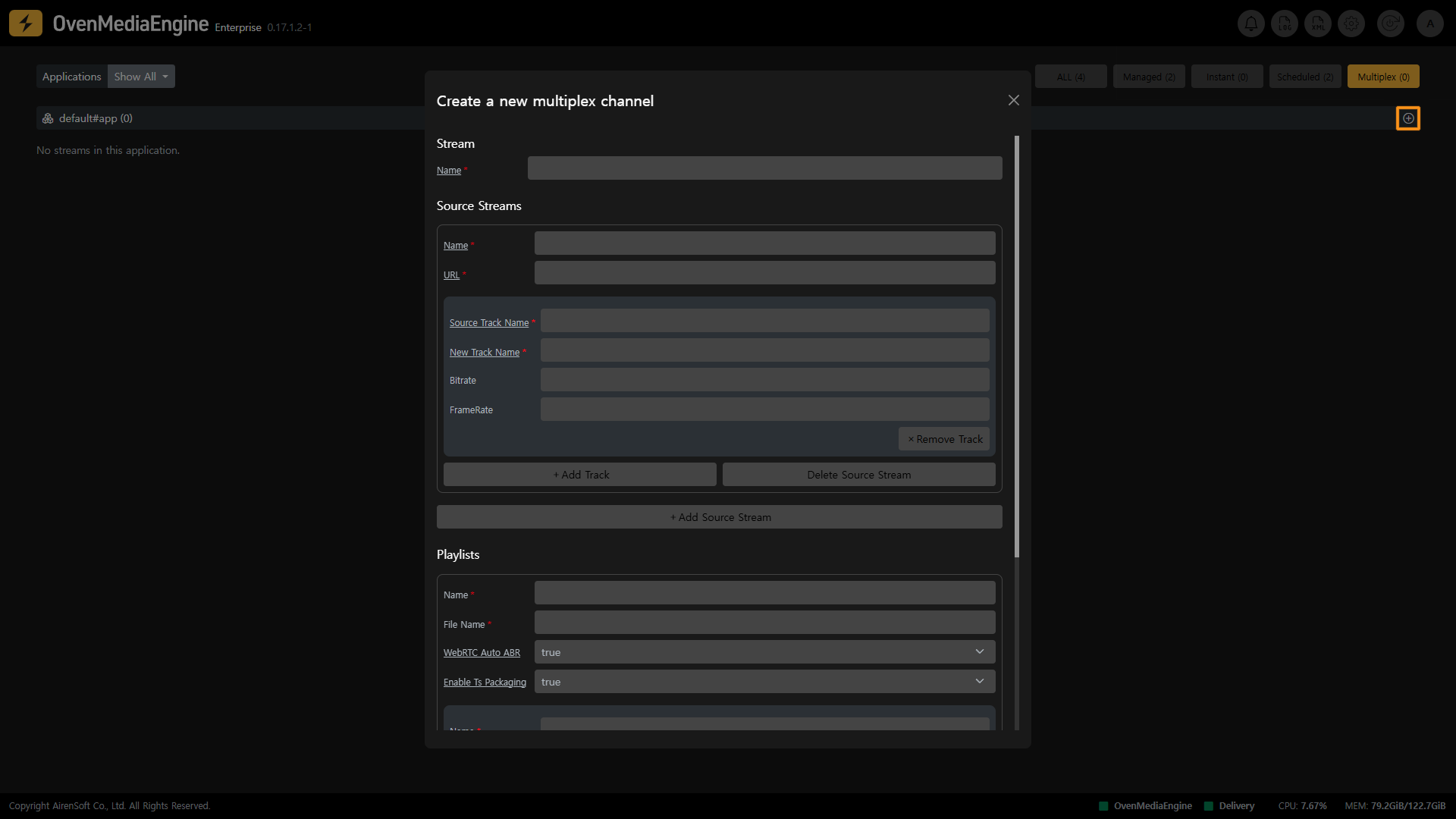Click the Stream Name input field
This screenshot has height=819, width=1456.
(x=764, y=168)
